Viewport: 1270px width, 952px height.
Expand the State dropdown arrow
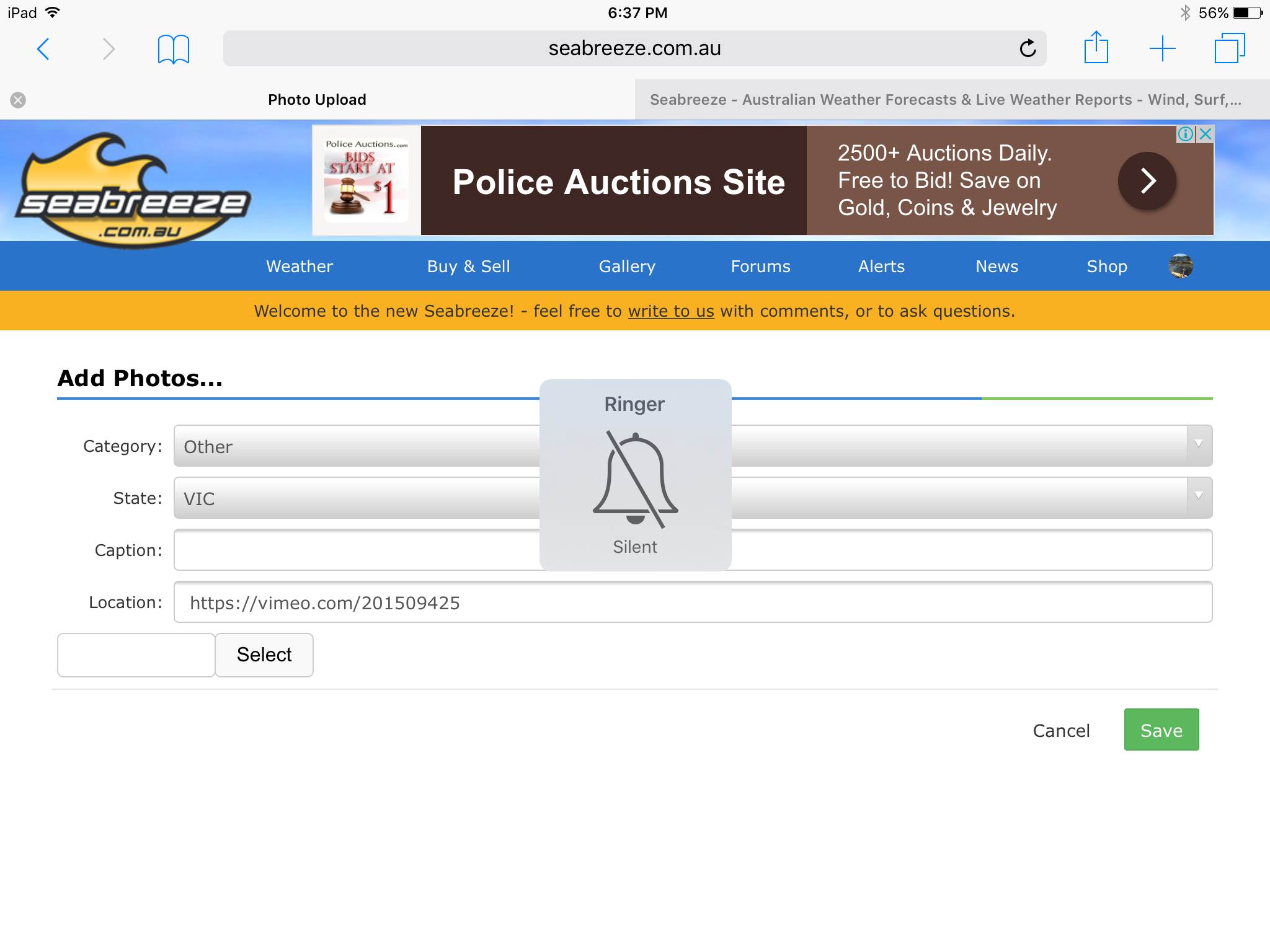click(1199, 497)
